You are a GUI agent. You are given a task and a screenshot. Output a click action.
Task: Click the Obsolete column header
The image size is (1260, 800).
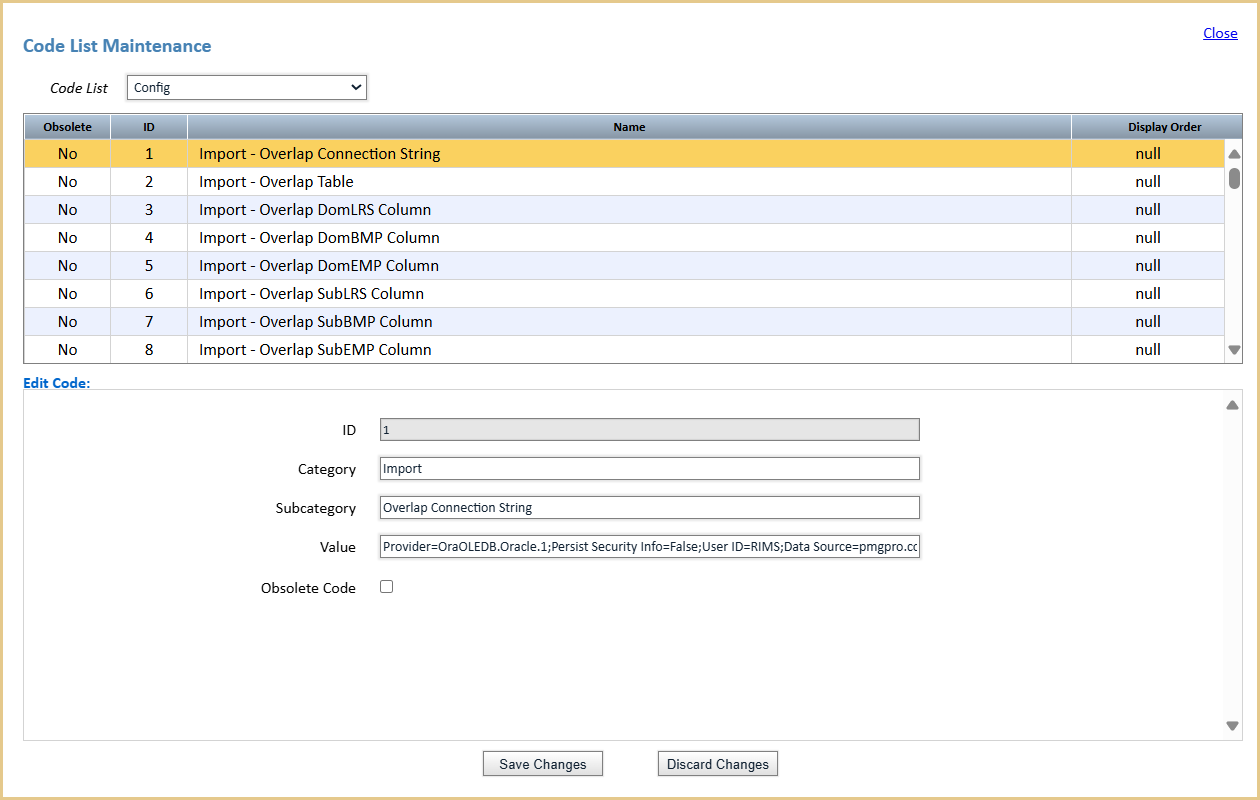67,127
